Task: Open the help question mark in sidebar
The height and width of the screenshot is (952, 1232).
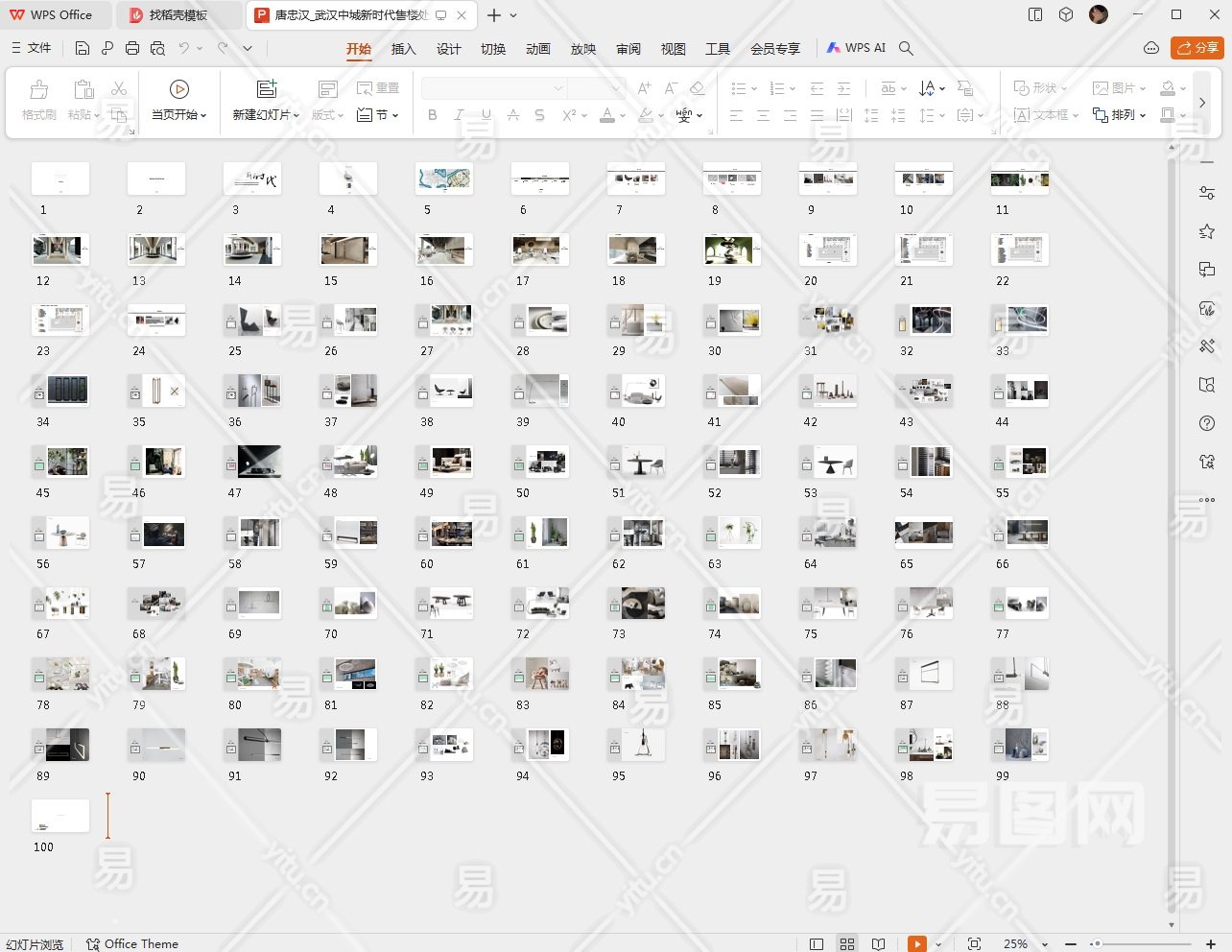Action: 1207,423
